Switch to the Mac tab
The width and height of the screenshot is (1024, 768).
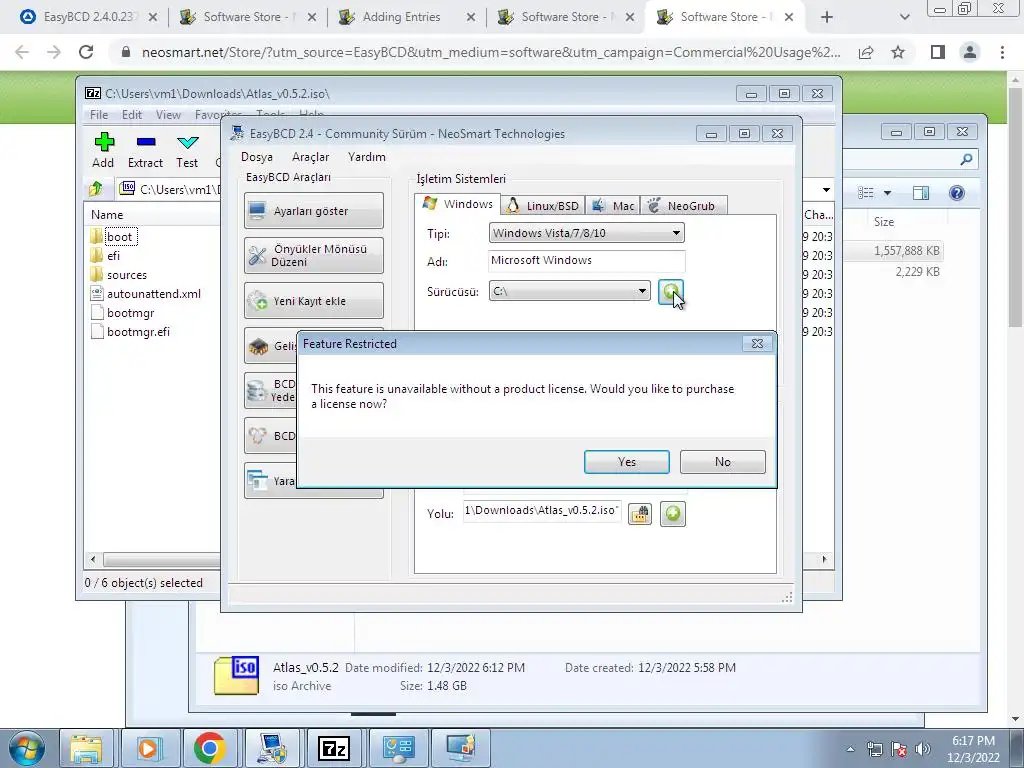(x=613, y=206)
